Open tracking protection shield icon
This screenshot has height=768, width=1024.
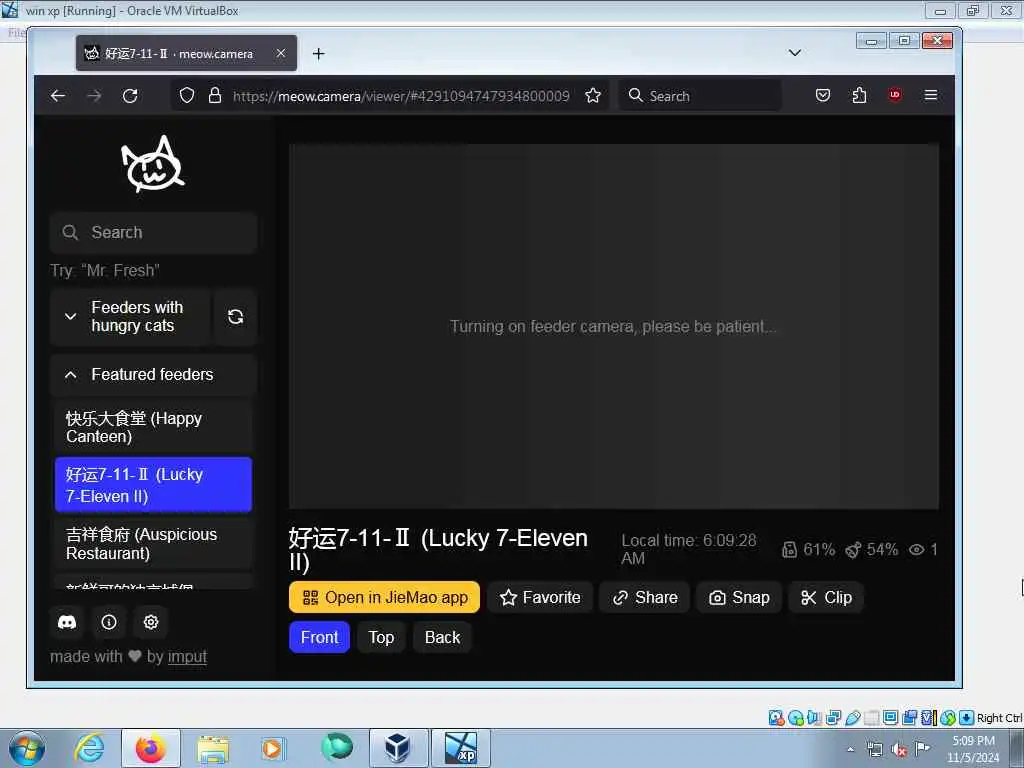(187, 96)
